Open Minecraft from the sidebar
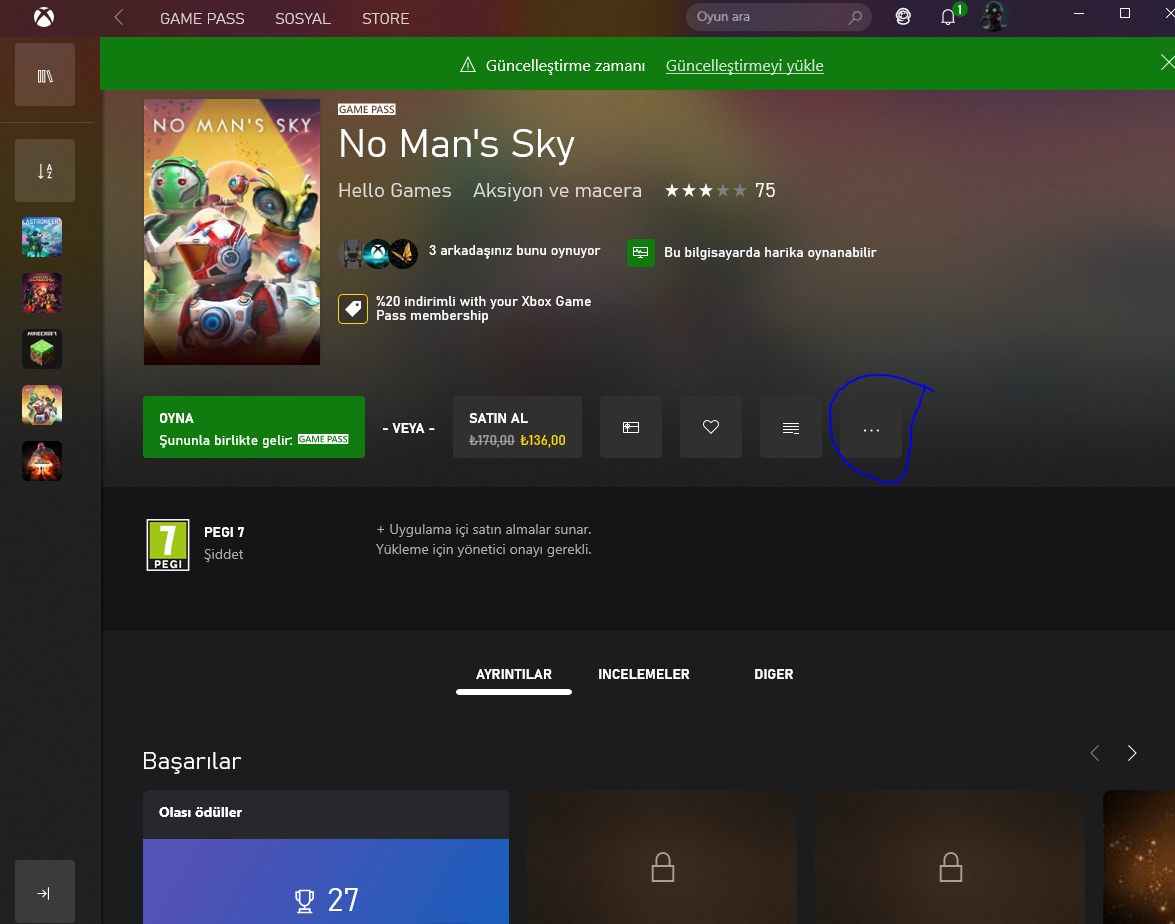Screen dimensions: 1175x924 coord(42,348)
